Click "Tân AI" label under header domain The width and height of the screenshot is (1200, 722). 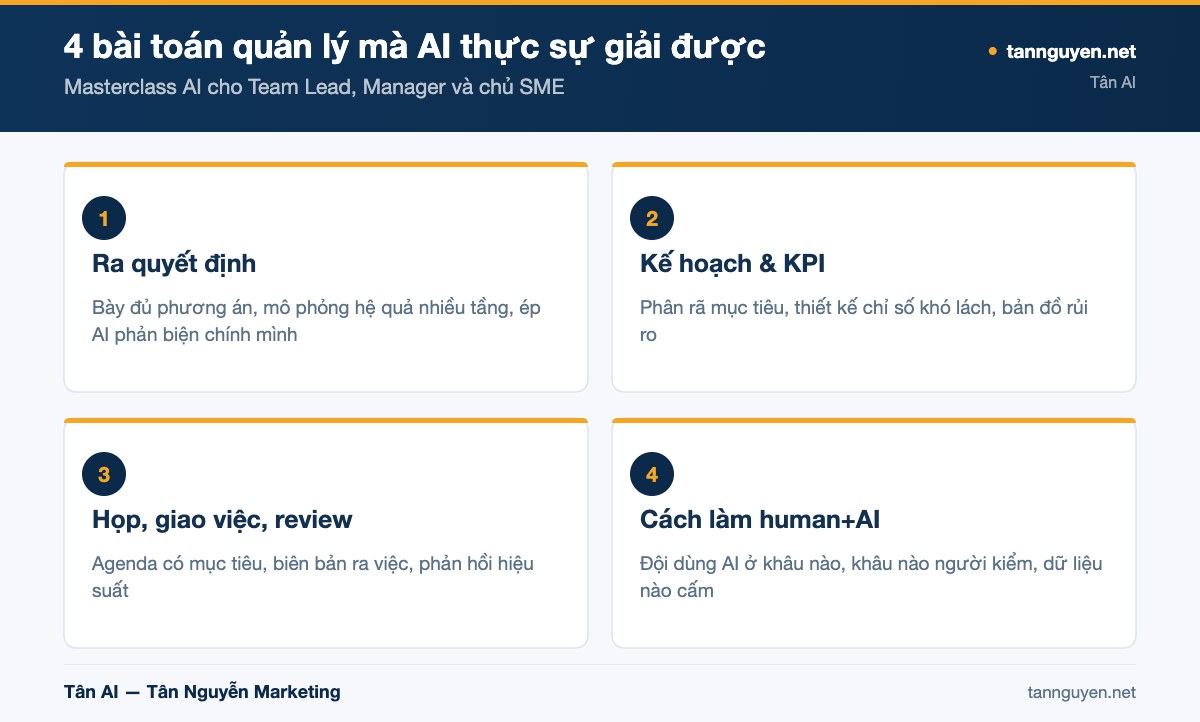(x=1113, y=82)
